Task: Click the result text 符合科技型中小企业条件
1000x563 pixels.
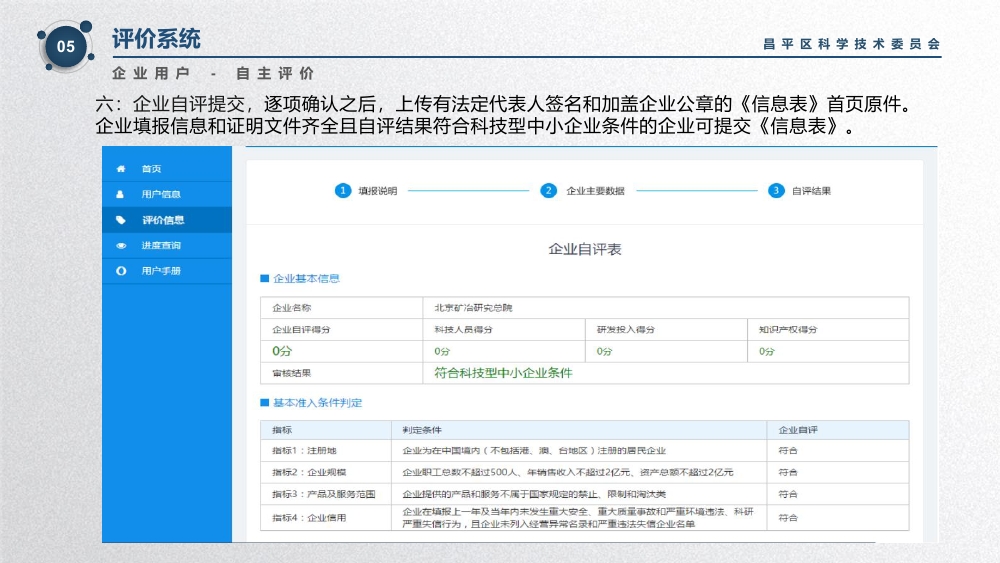Action: pos(503,373)
